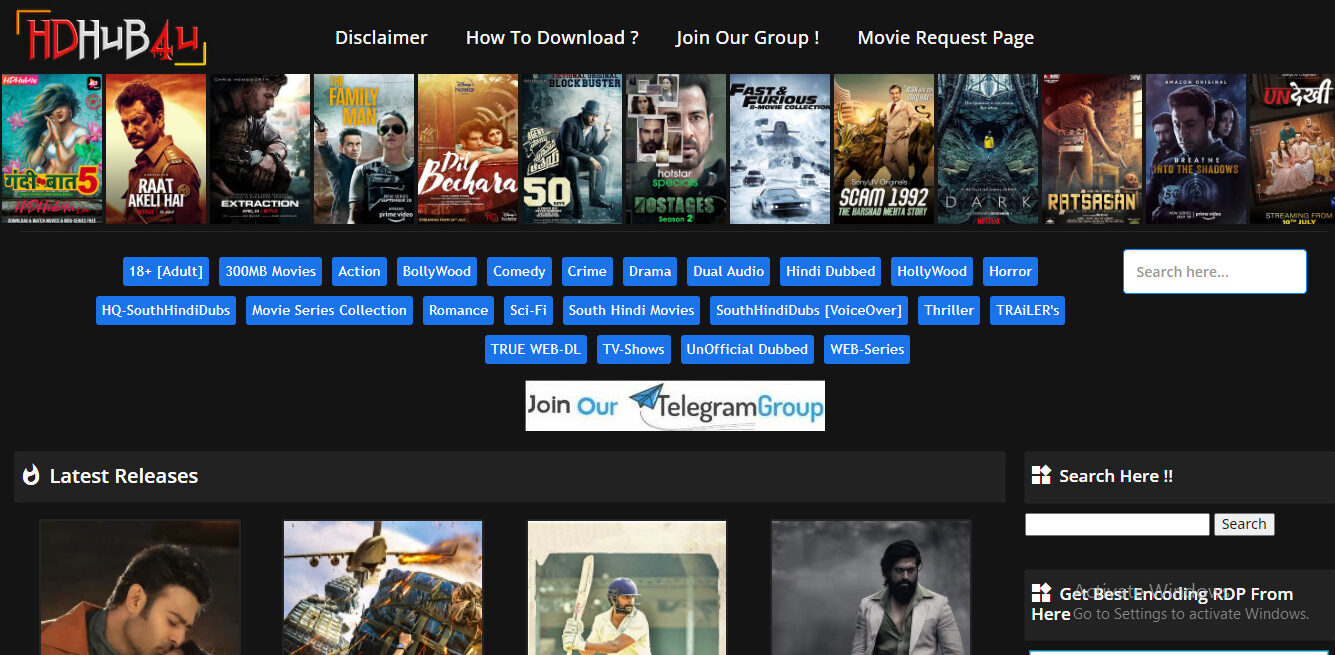Open the Block Buster 50 poster
Viewport: 1335px width, 655px height.
[x=571, y=149]
